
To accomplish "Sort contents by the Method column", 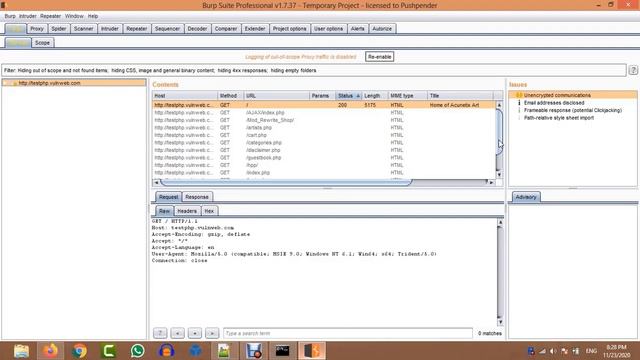I will click(230, 96).
